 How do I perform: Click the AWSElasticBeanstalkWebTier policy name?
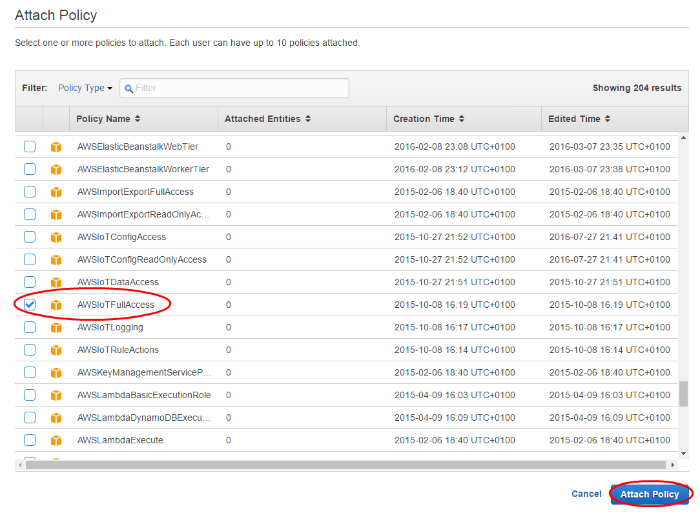(x=138, y=146)
